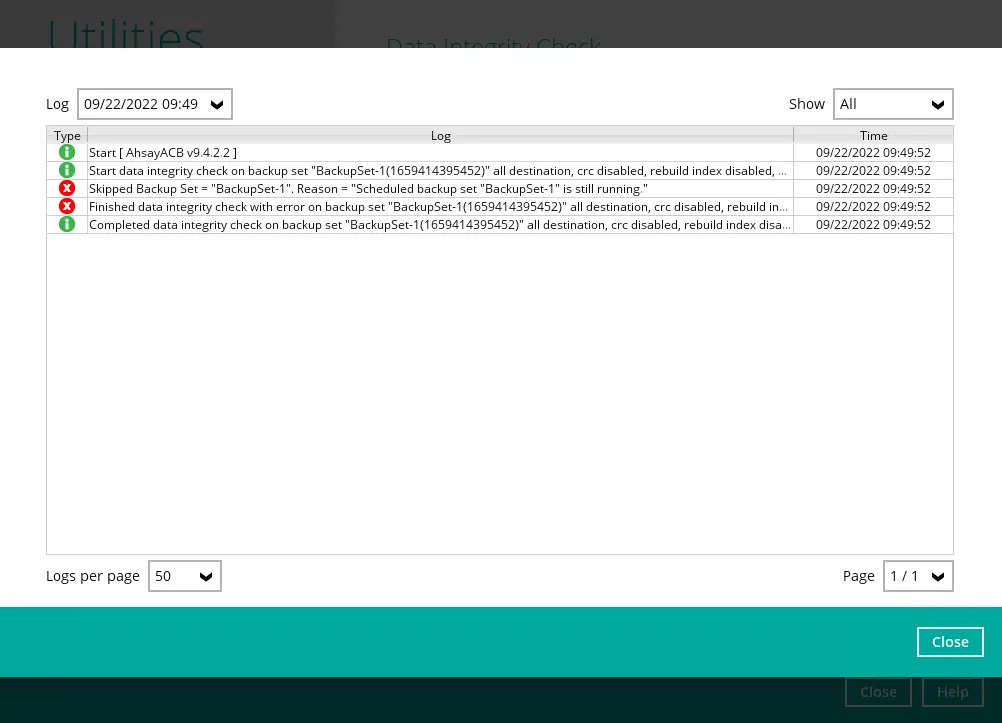The width and height of the screenshot is (1002, 723).
Task: Open the Page selector dropdown
Action: click(918, 576)
